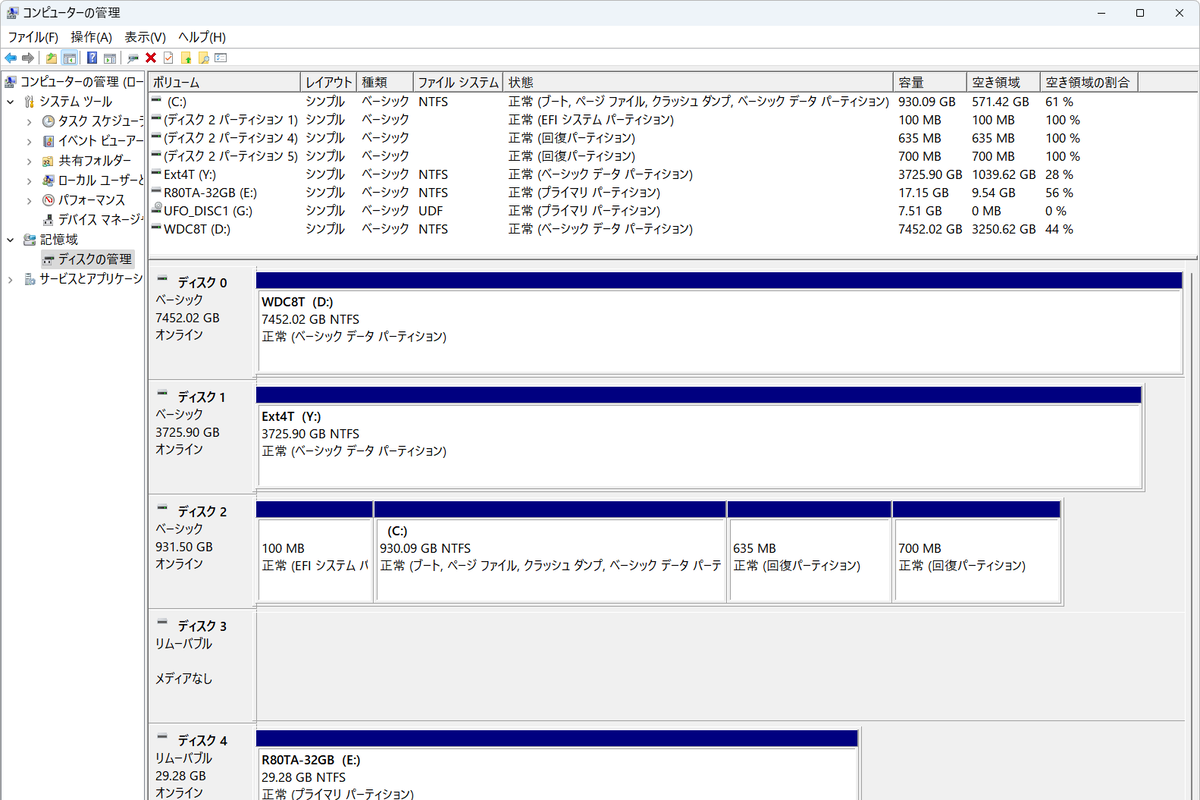Open the Help icon in the toolbar
This screenshot has height=800, width=1200.
[91, 57]
